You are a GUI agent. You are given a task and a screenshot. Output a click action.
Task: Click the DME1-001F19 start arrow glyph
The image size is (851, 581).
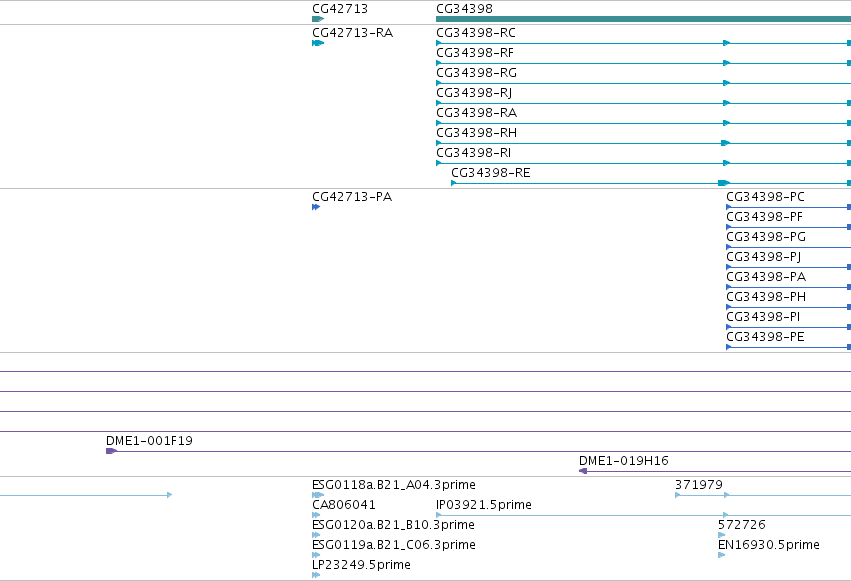(111, 451)
